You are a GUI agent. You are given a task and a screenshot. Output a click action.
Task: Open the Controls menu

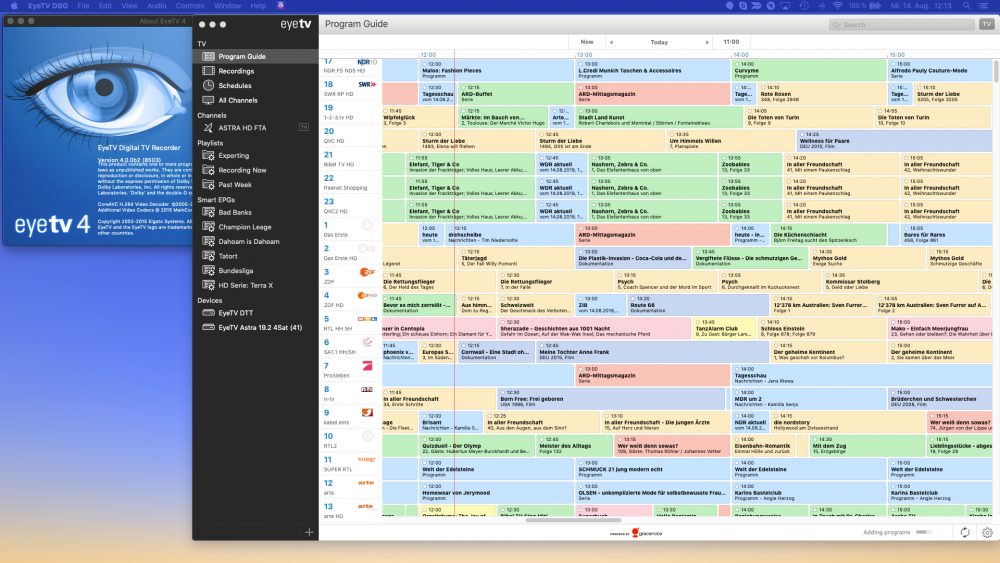click(190, 6)
